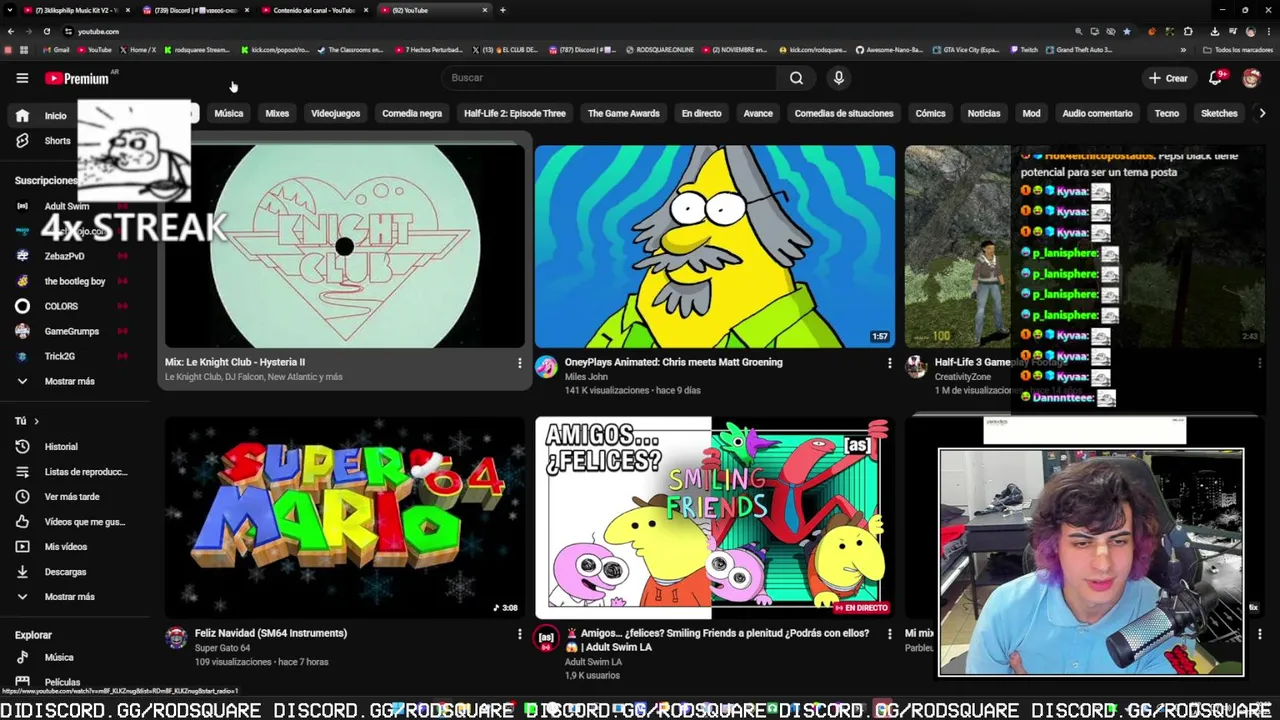Open the account avatar menu
Viewport: 1280px width, 720px height.
click(x=1251, y=78)
